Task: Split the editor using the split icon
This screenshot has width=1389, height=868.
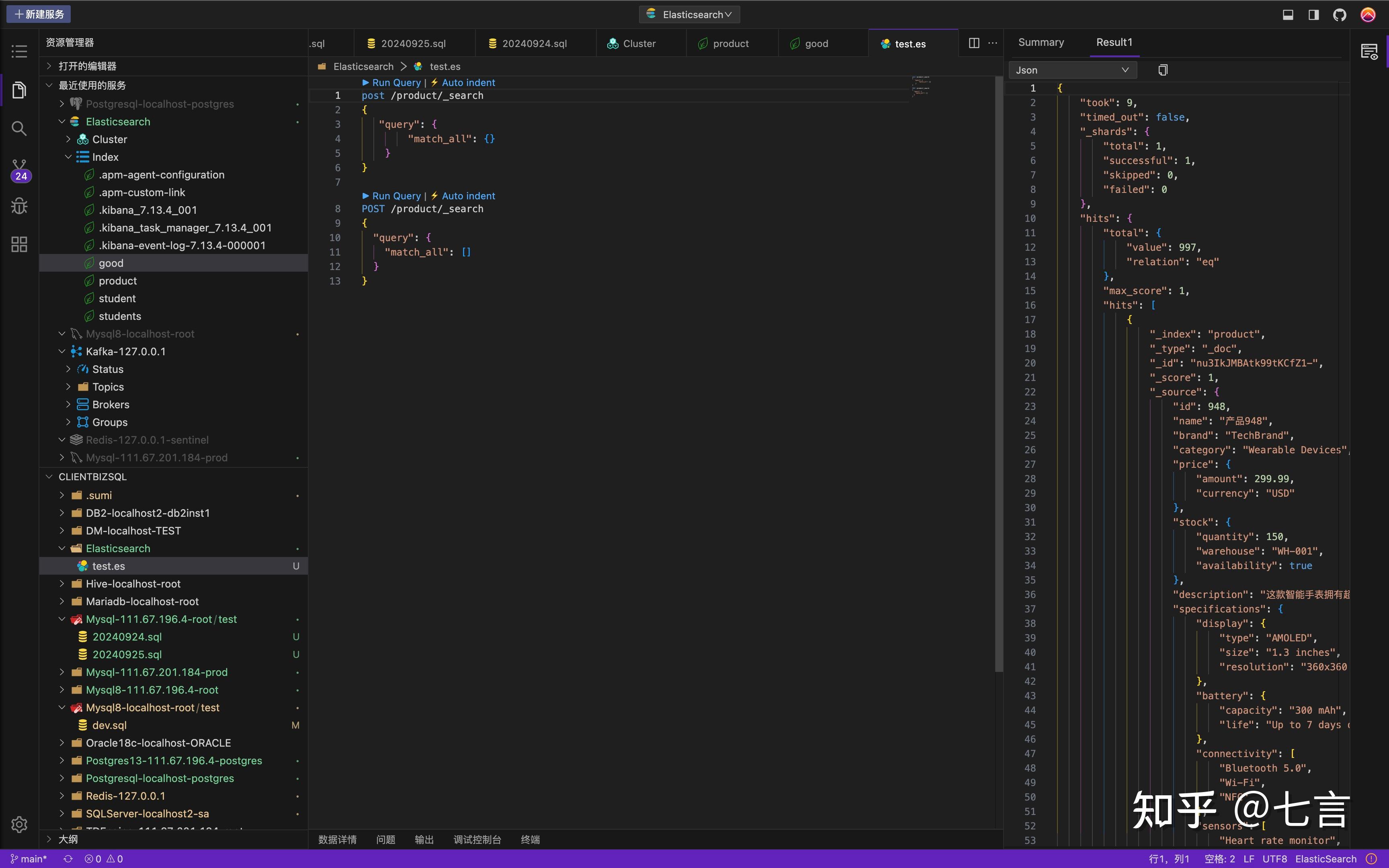Action: coord(974,43)
